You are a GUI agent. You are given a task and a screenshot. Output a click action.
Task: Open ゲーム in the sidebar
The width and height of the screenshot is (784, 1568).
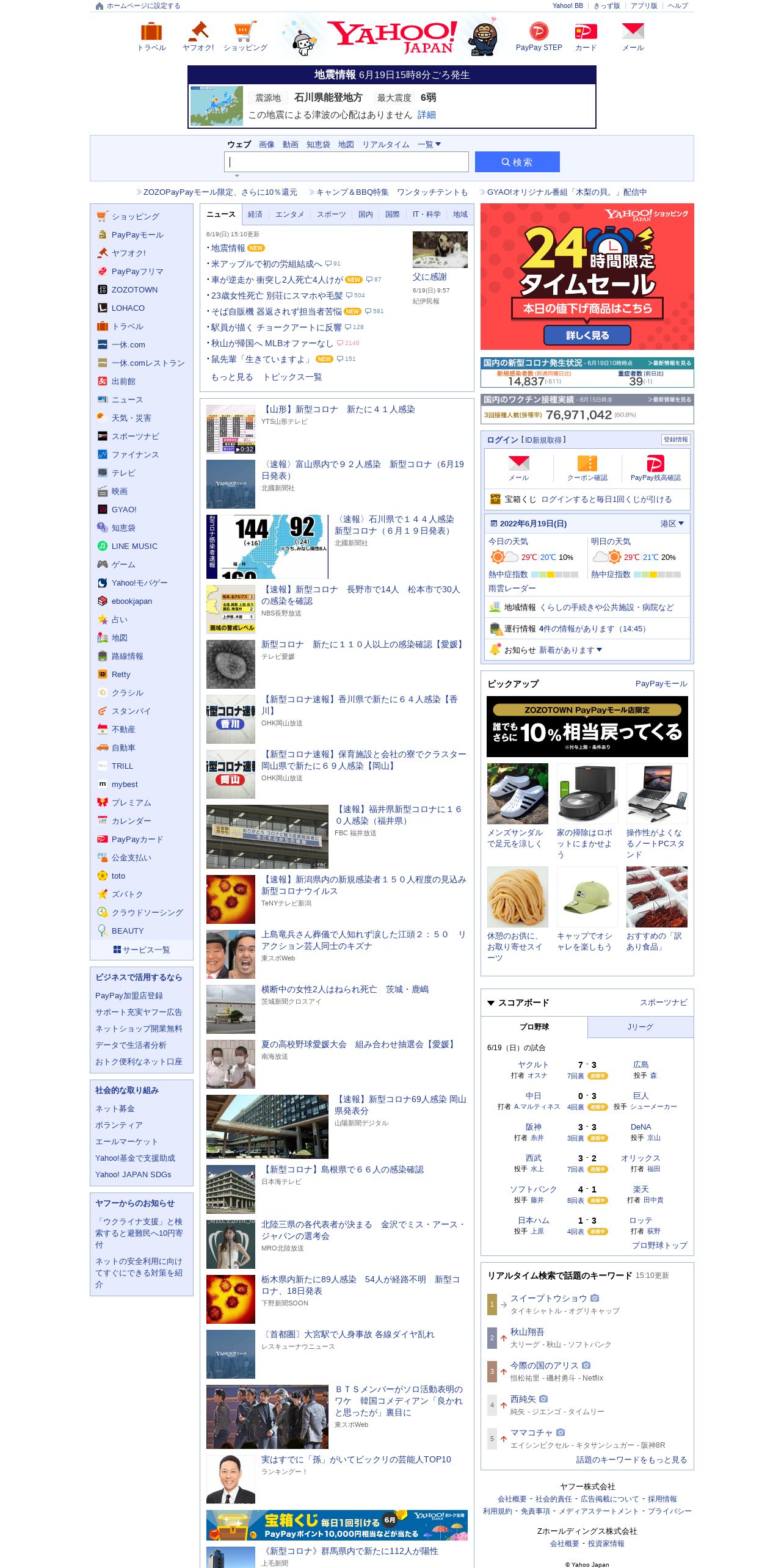(x=123, y=565)
